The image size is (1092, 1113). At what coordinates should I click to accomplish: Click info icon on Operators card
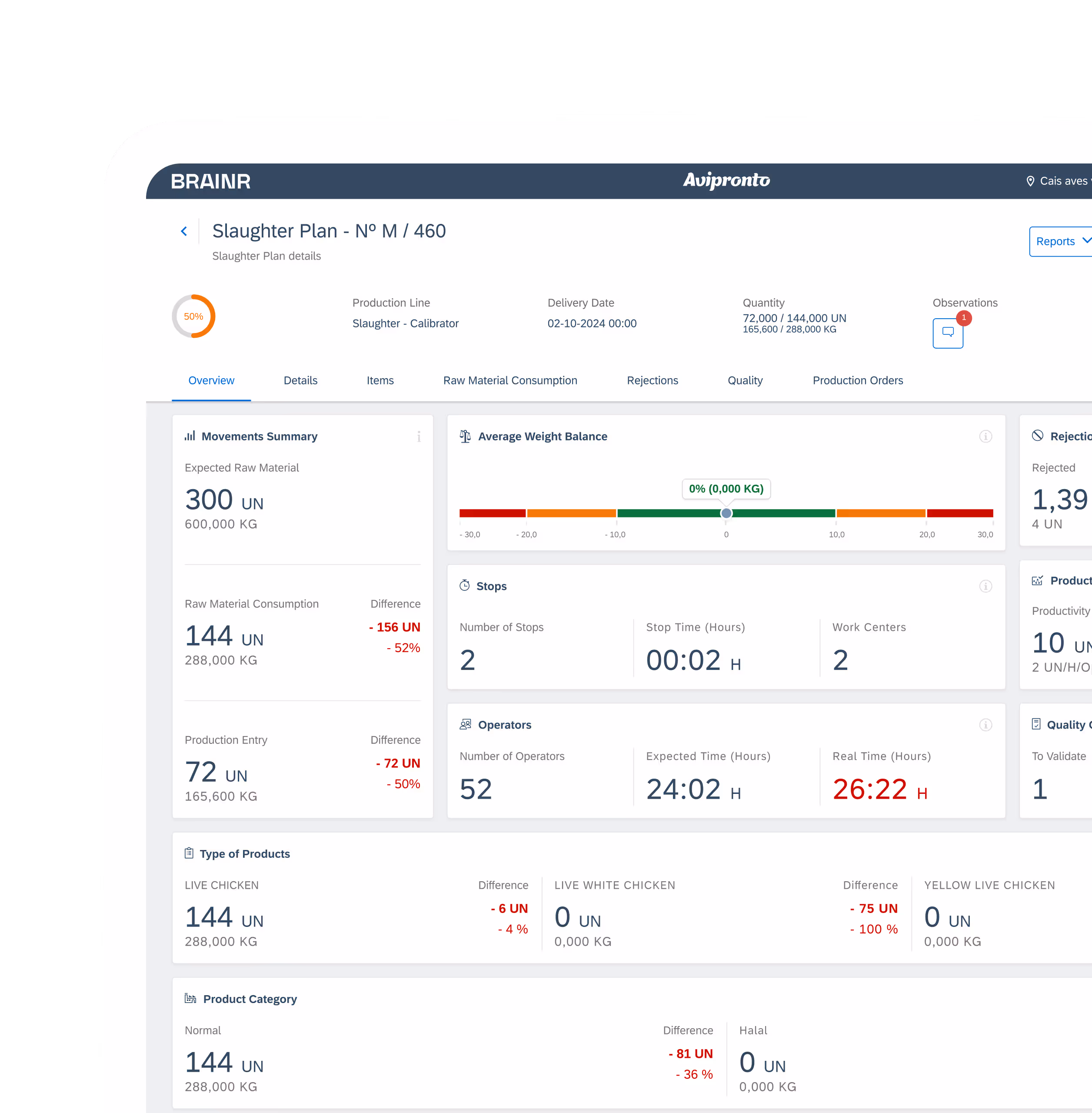(985, 725)
